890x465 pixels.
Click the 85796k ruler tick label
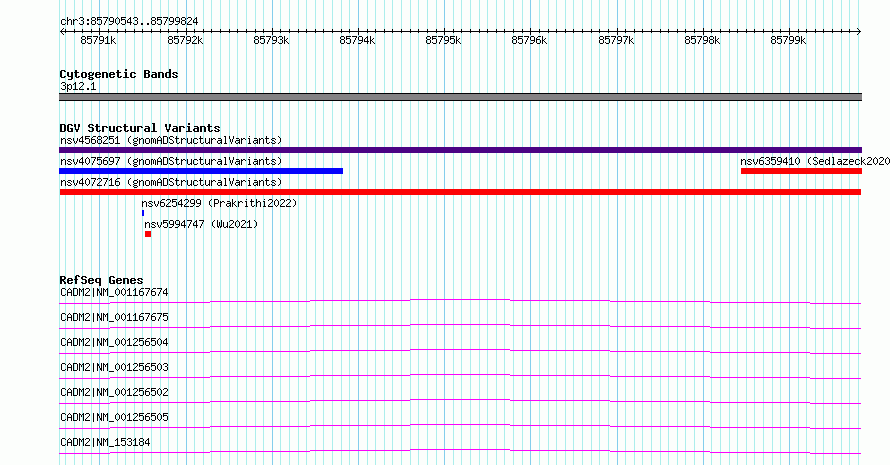tap(529, 40)
